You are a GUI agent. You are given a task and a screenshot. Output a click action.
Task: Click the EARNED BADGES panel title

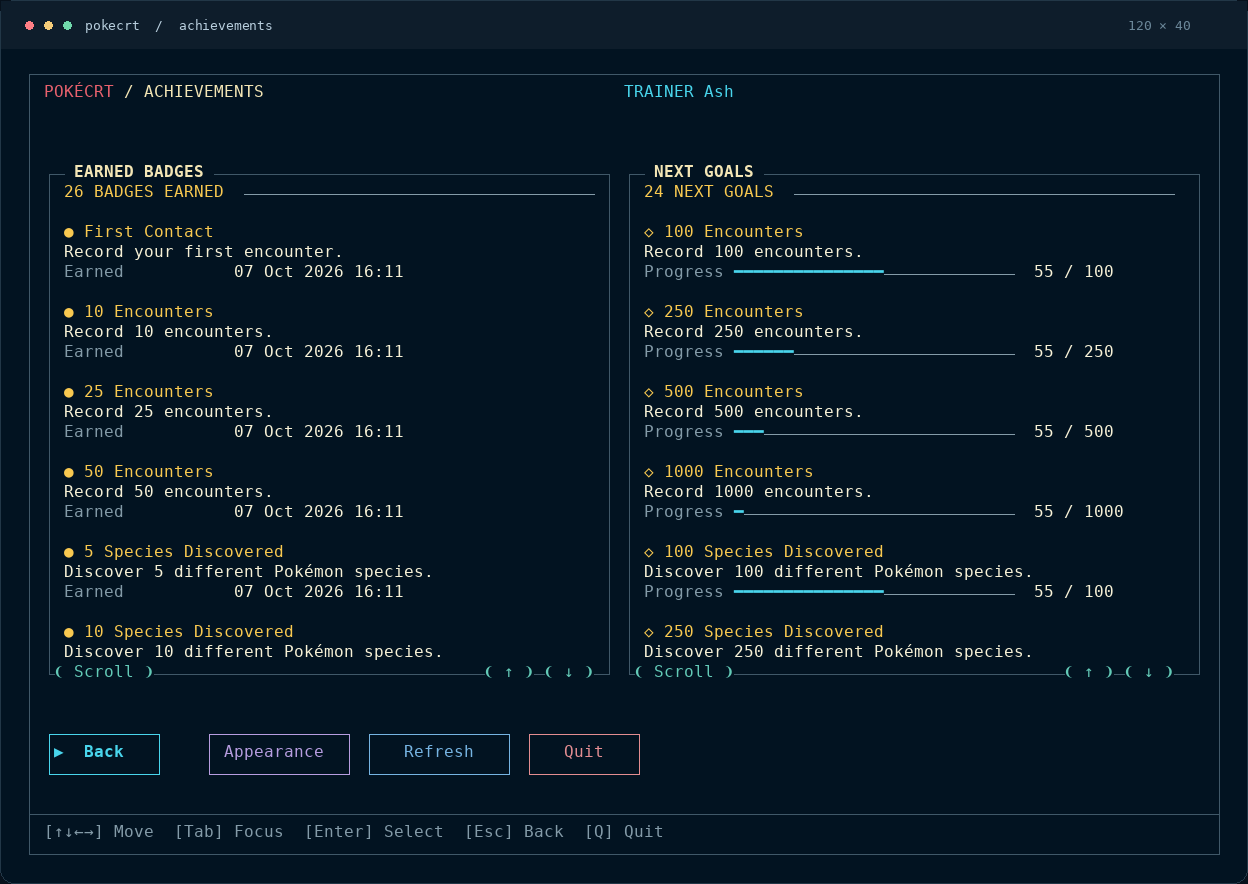click(139, 172)
